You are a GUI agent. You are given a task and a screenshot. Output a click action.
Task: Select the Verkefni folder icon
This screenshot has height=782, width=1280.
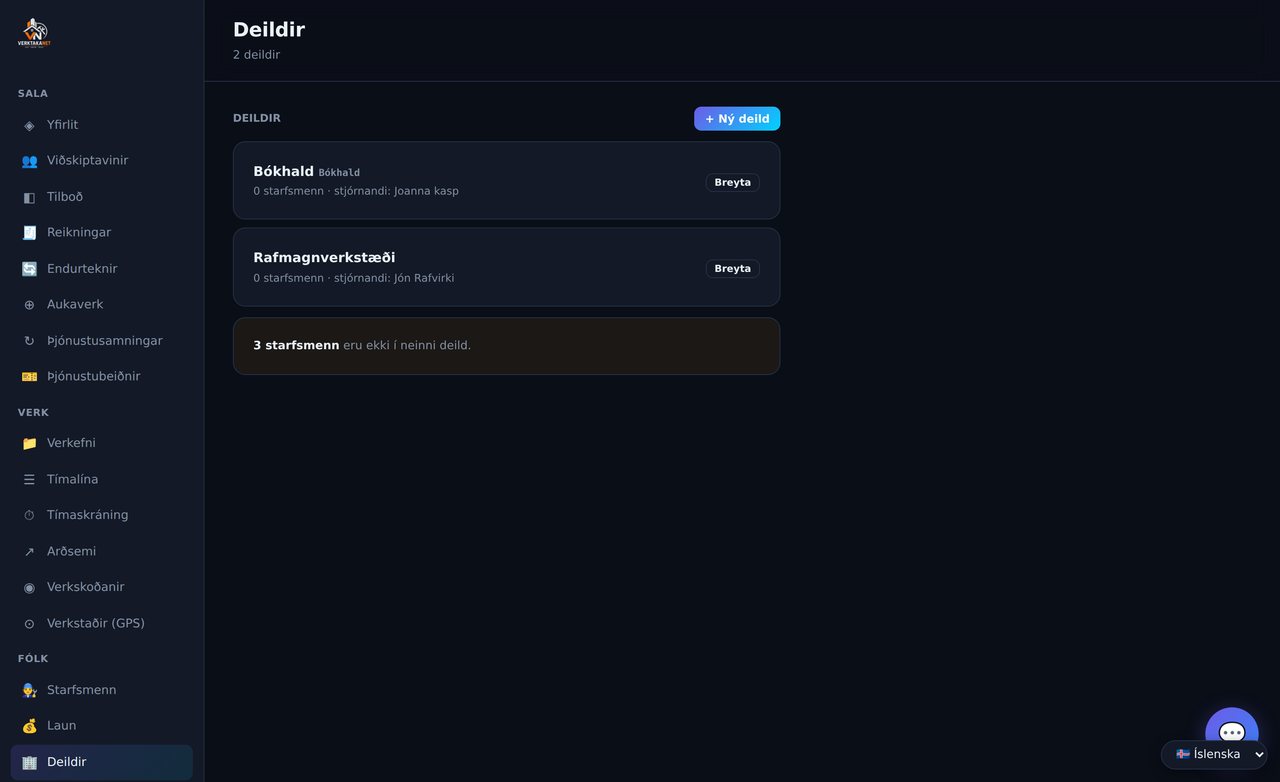point(29,443)
